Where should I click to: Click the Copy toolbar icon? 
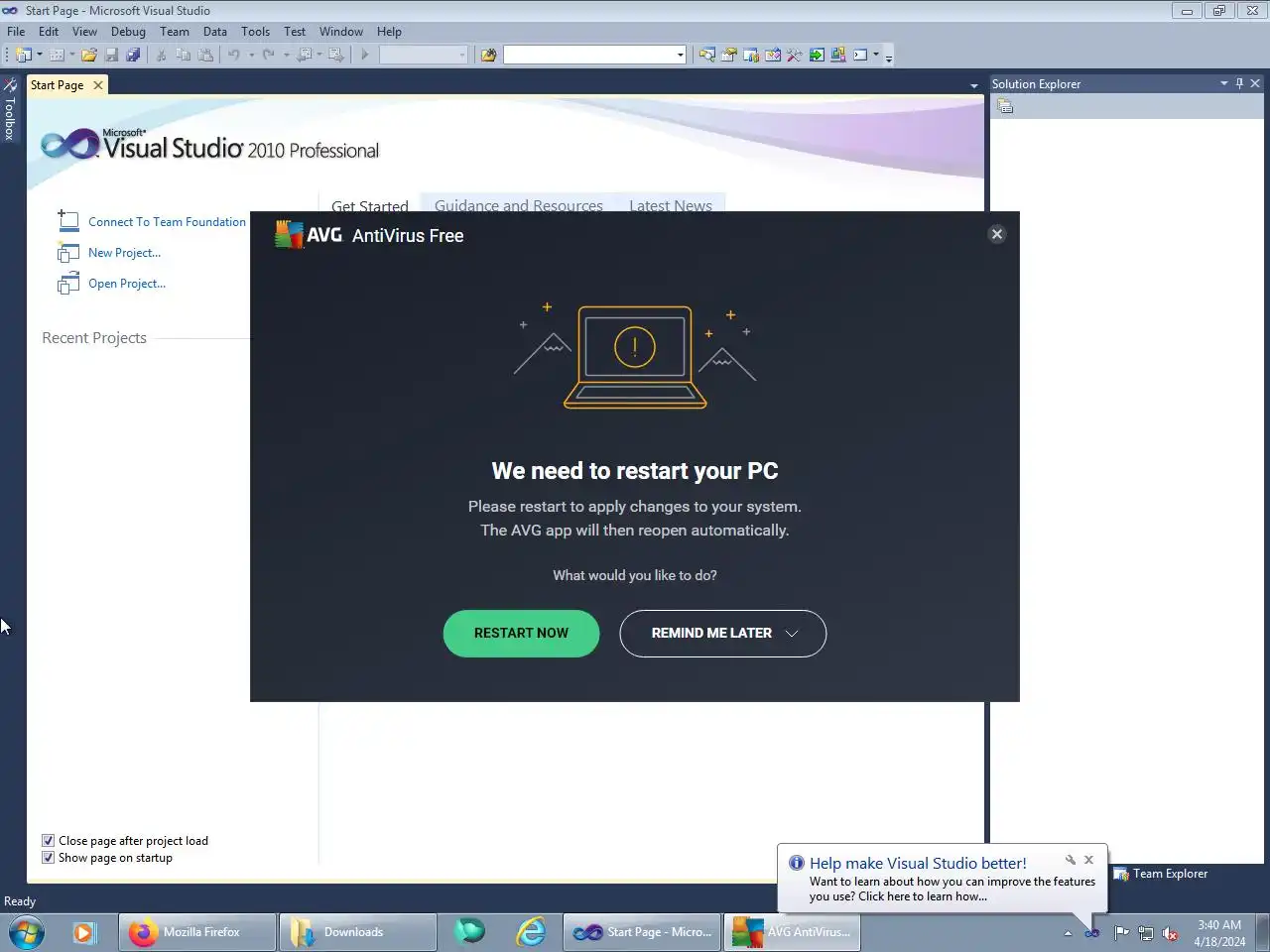point(183,55)
